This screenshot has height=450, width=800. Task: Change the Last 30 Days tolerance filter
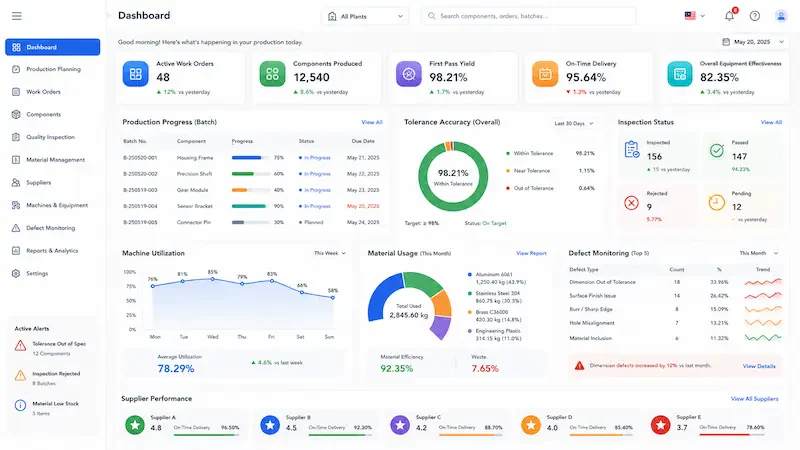tap(574, 123)
